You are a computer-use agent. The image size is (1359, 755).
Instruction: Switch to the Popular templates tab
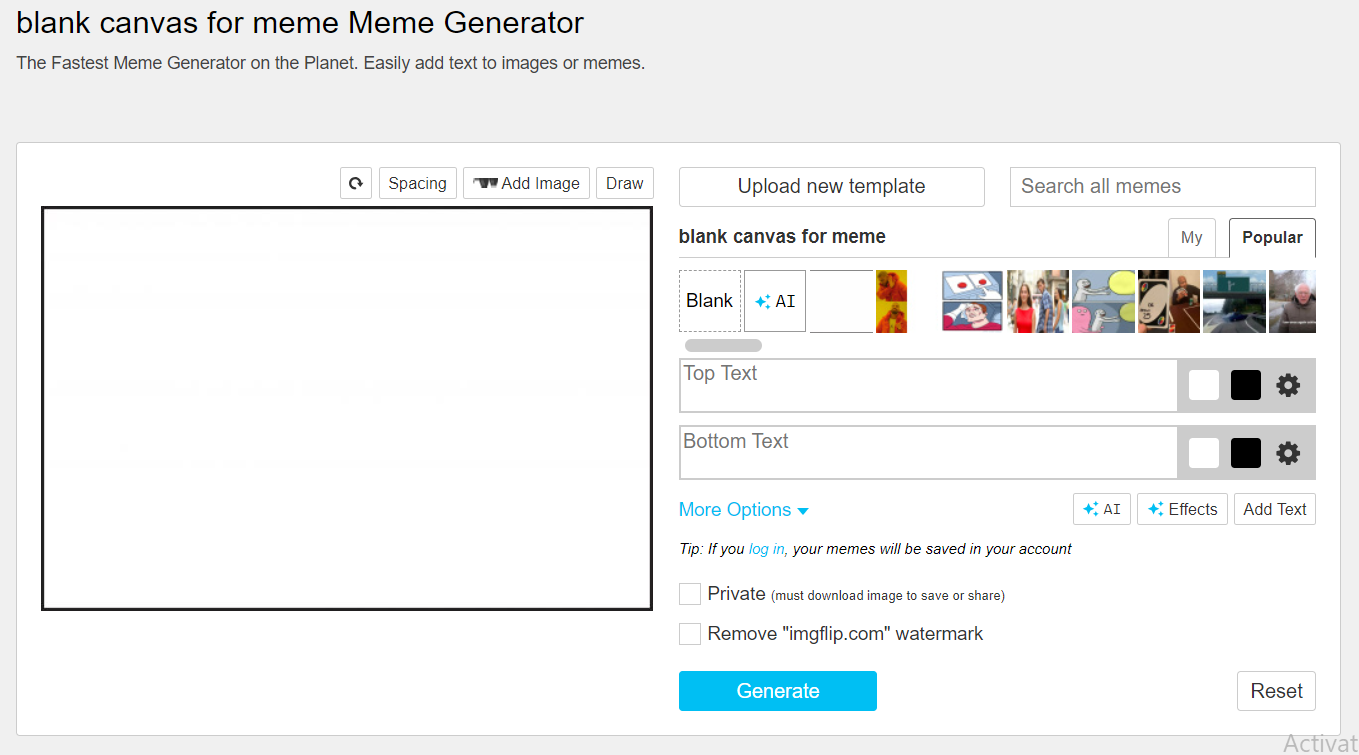point(1271,237)
